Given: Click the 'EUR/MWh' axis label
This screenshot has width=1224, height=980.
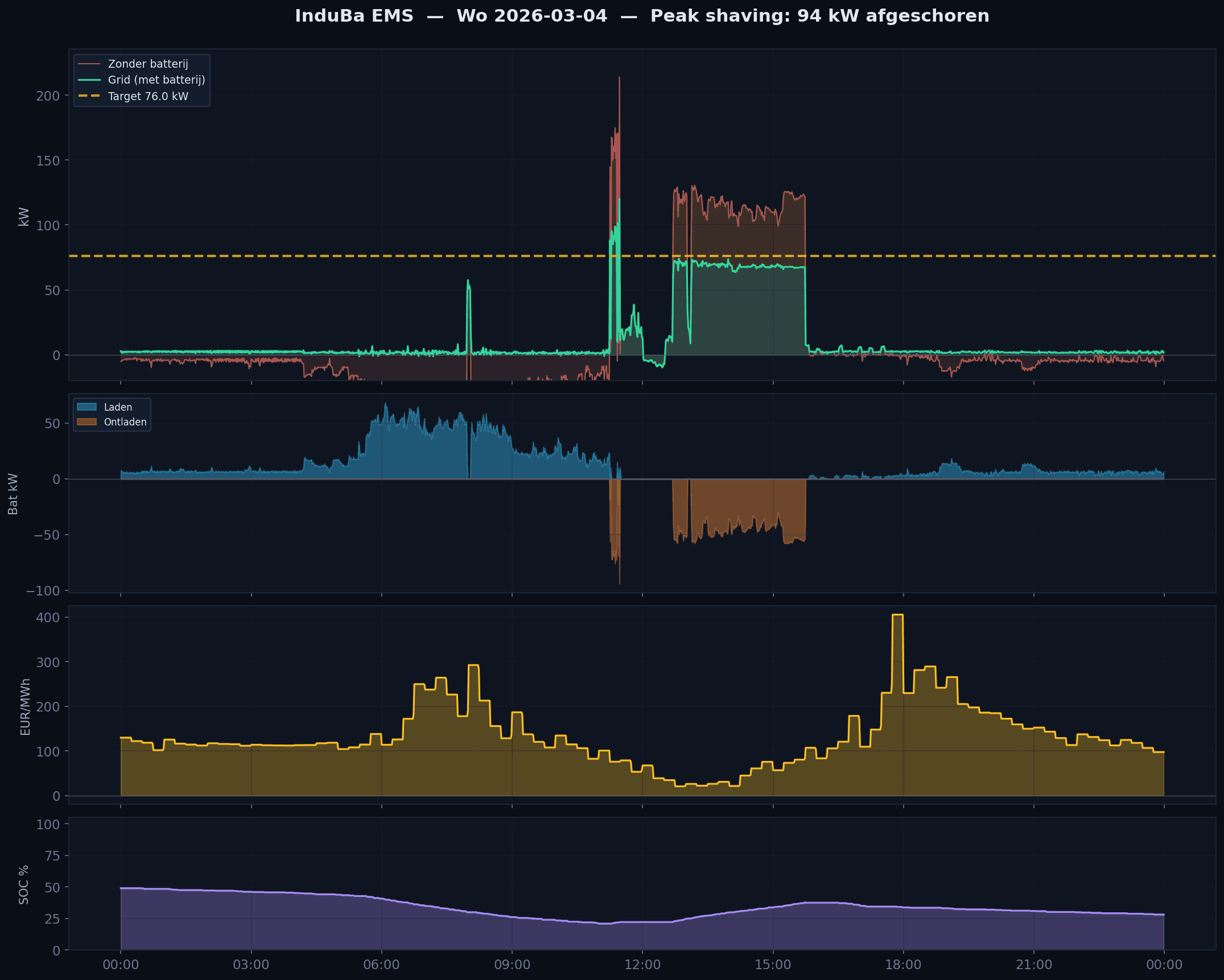Looking at the screenshot, I should 25,706.
